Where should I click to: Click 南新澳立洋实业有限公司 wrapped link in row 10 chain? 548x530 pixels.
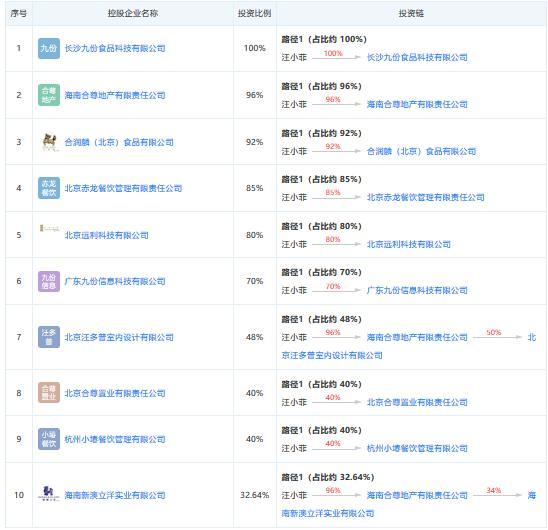[328, 514]
